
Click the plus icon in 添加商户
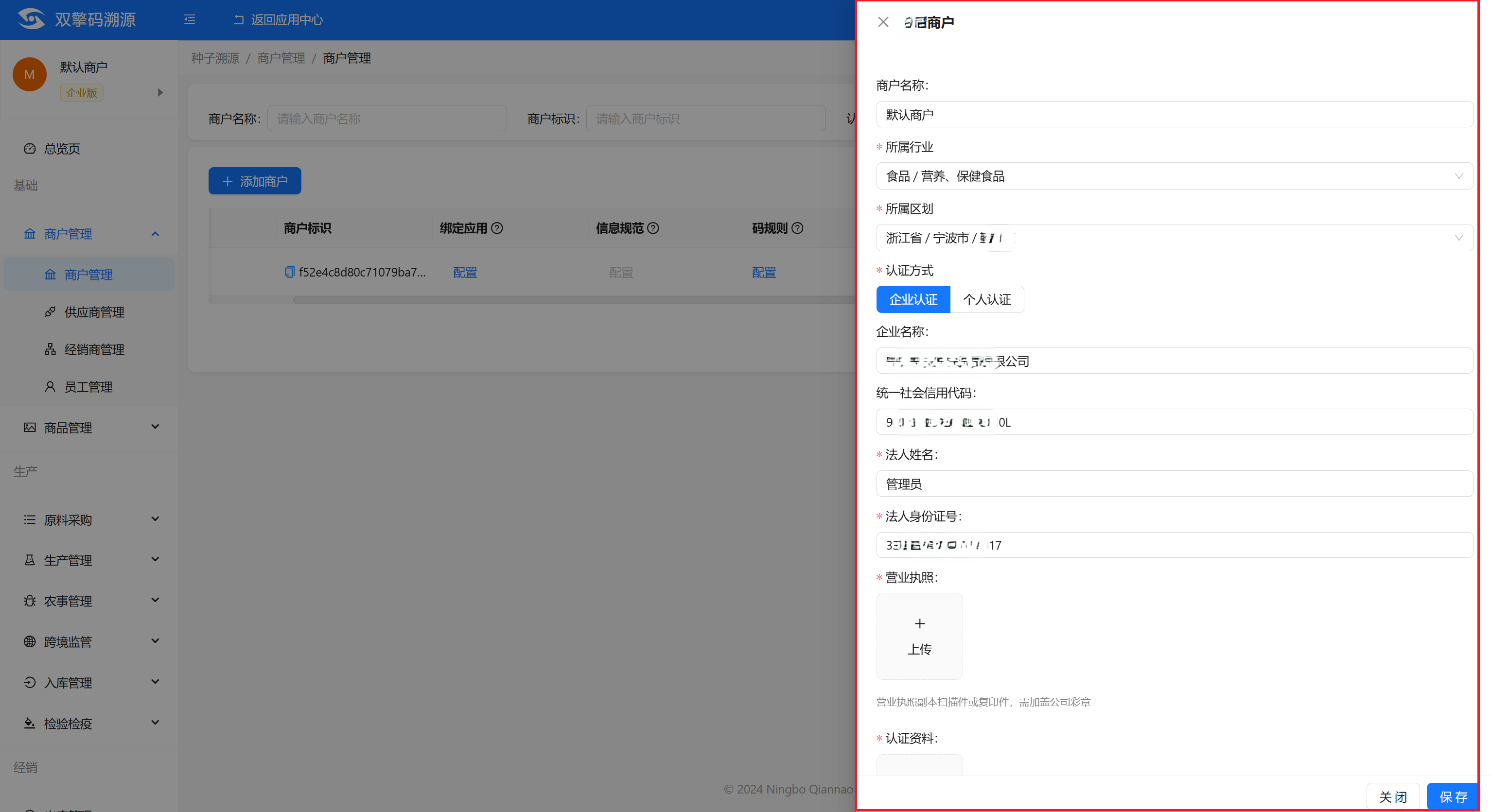[x=228, y=182]
